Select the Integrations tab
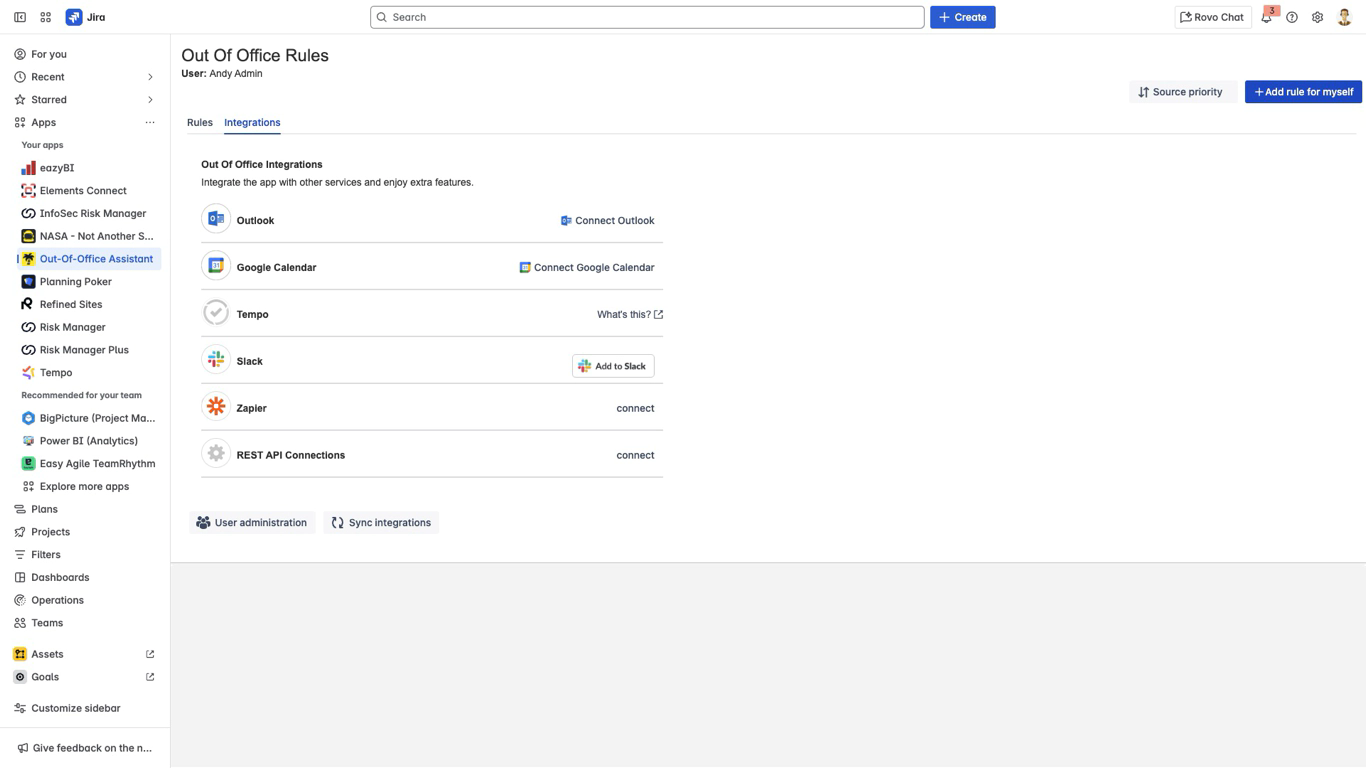The height and width of the screenshot is (768, 1366). tap(252, 123)
